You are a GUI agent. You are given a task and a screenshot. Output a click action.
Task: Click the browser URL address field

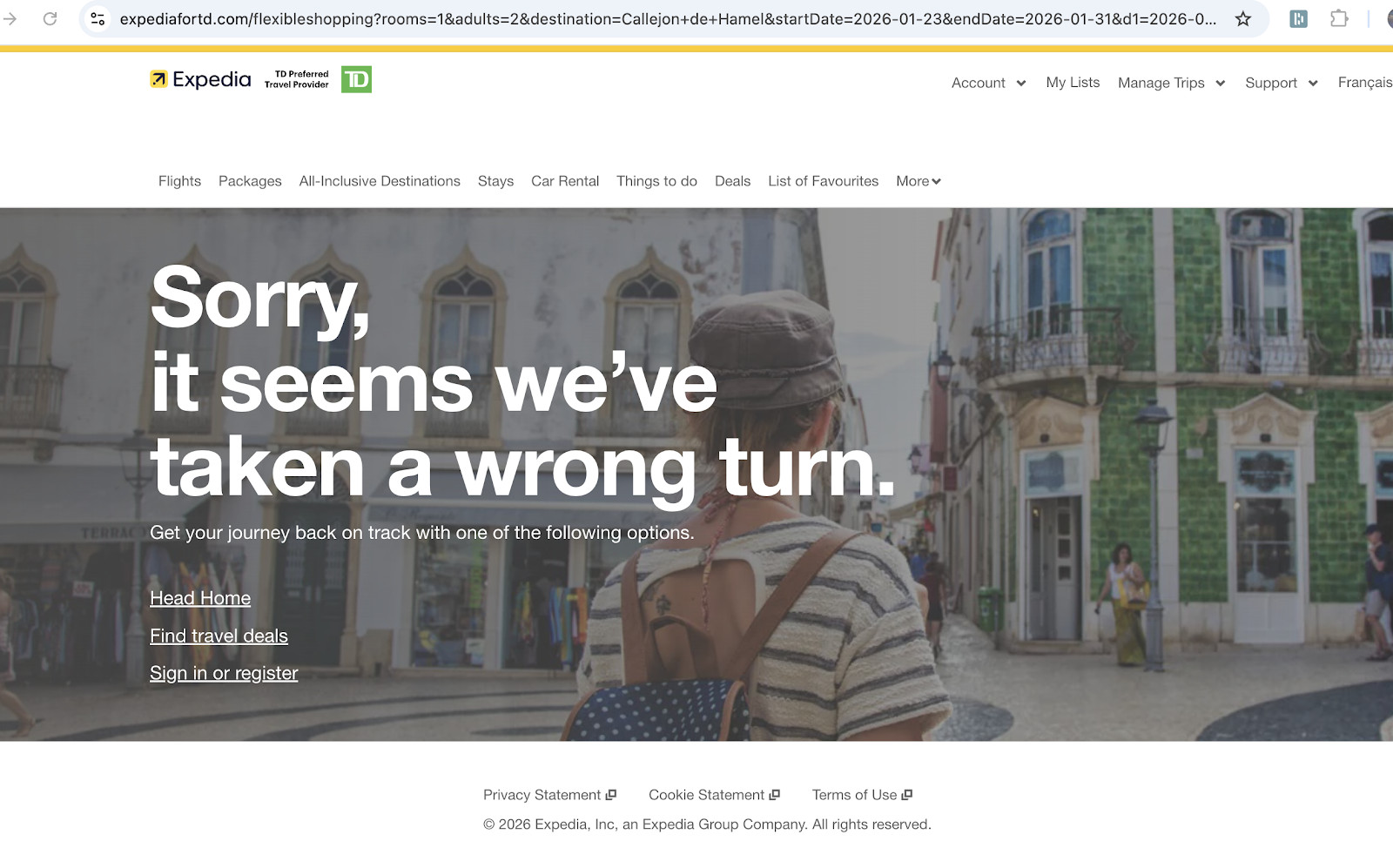668,19
